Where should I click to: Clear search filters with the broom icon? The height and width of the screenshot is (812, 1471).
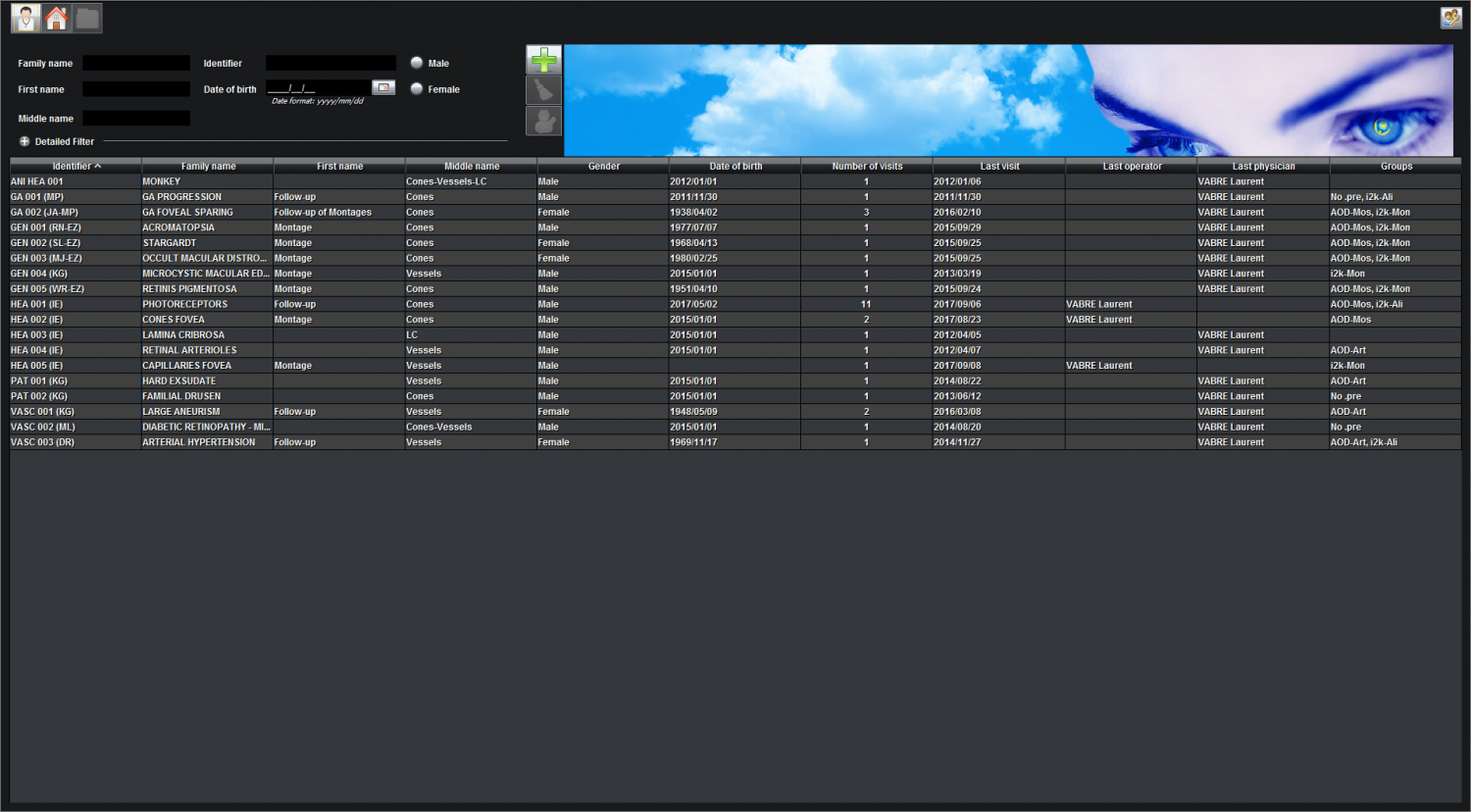click(x=543, y=90)
